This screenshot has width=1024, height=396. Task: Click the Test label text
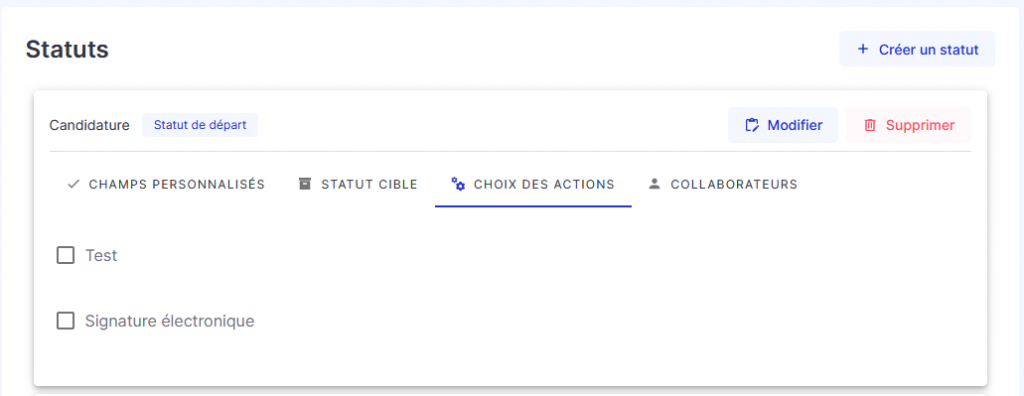pos(101,255)
